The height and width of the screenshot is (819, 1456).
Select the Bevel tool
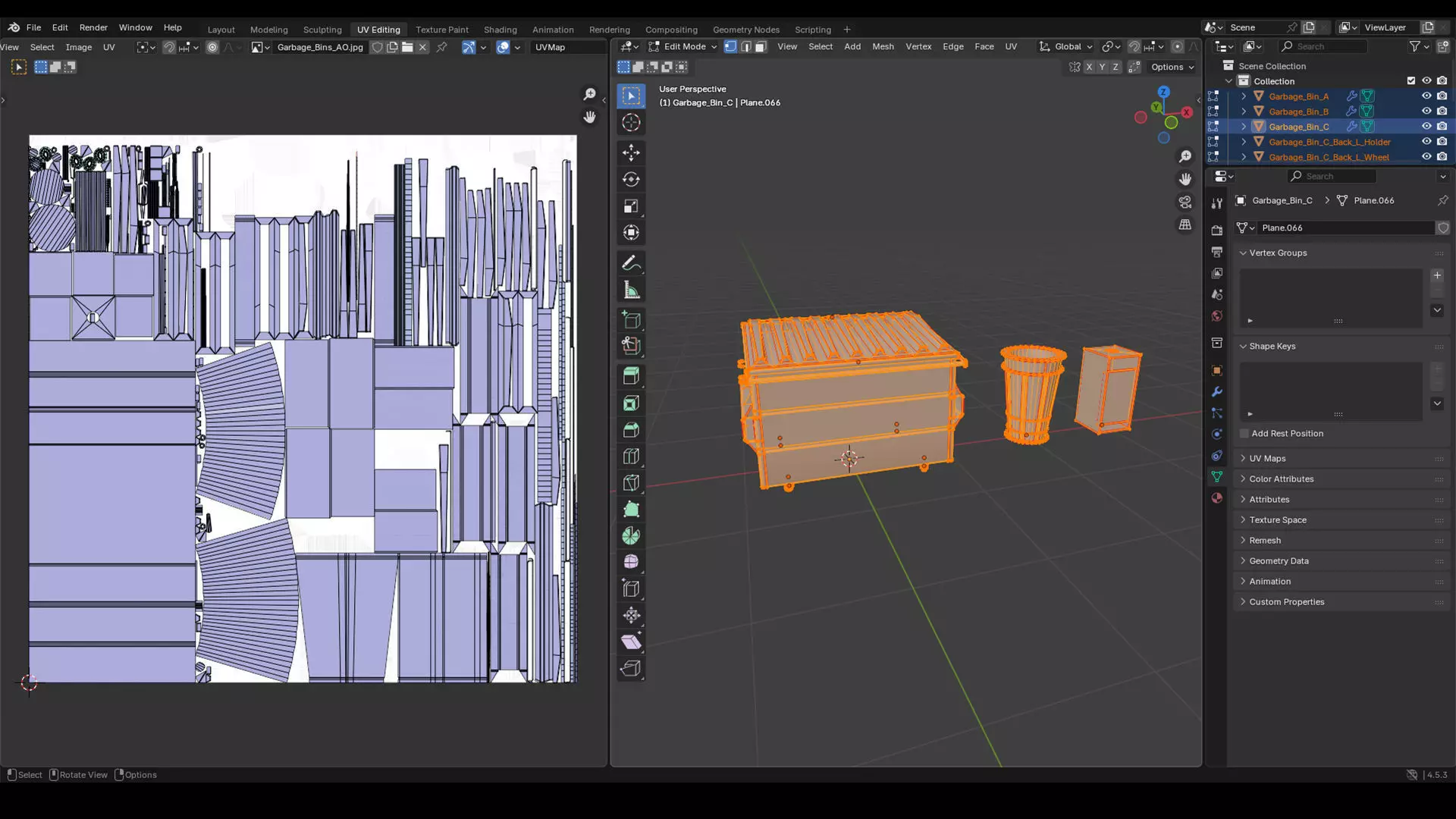[x=631, y=430]
